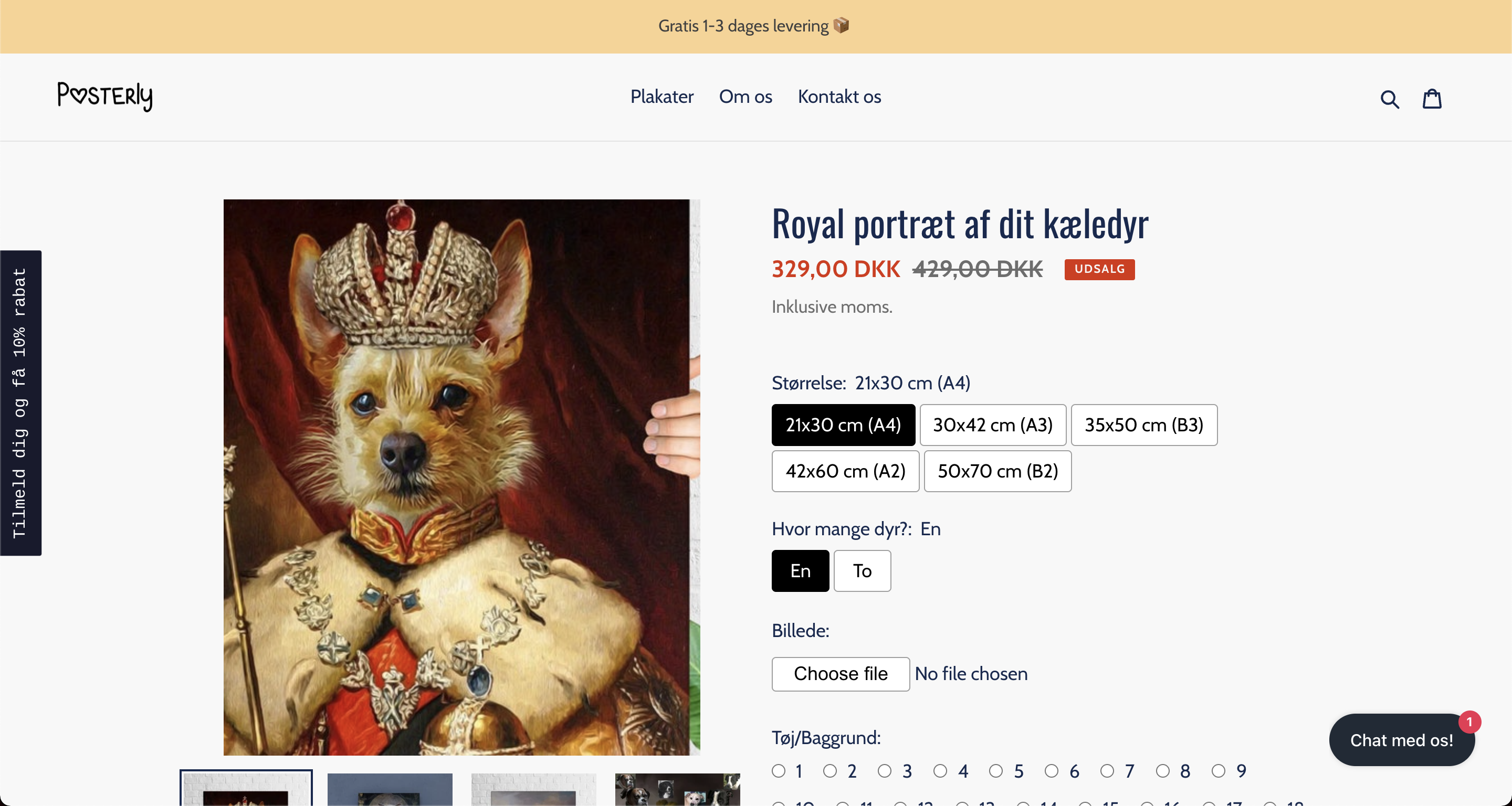This screenshot has height=806, width=1512.
Task: Choose the 30x42 cm (A3) size
Action: [993, 425]
